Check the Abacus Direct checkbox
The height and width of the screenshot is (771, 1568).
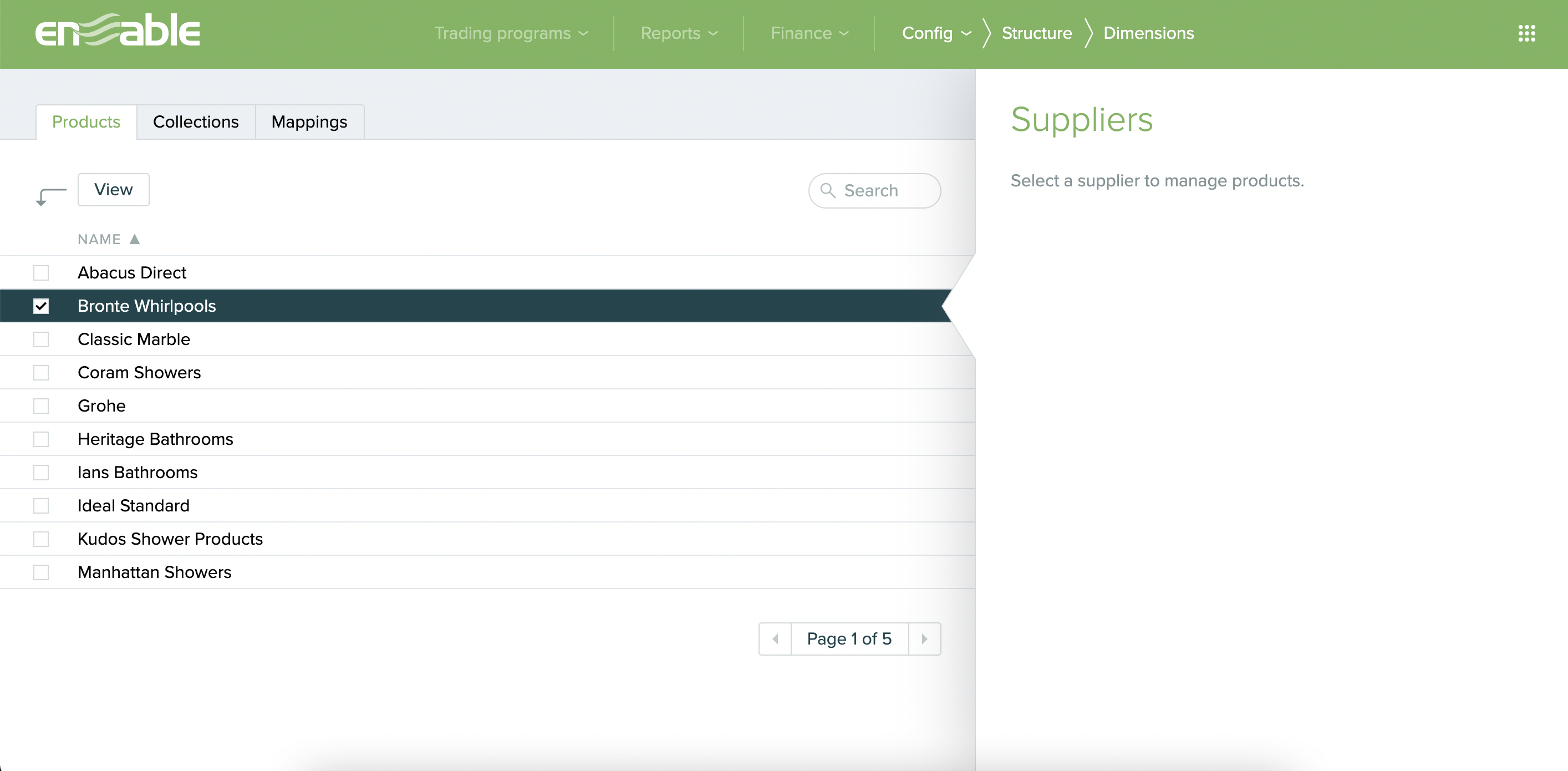tap(41, 273)
